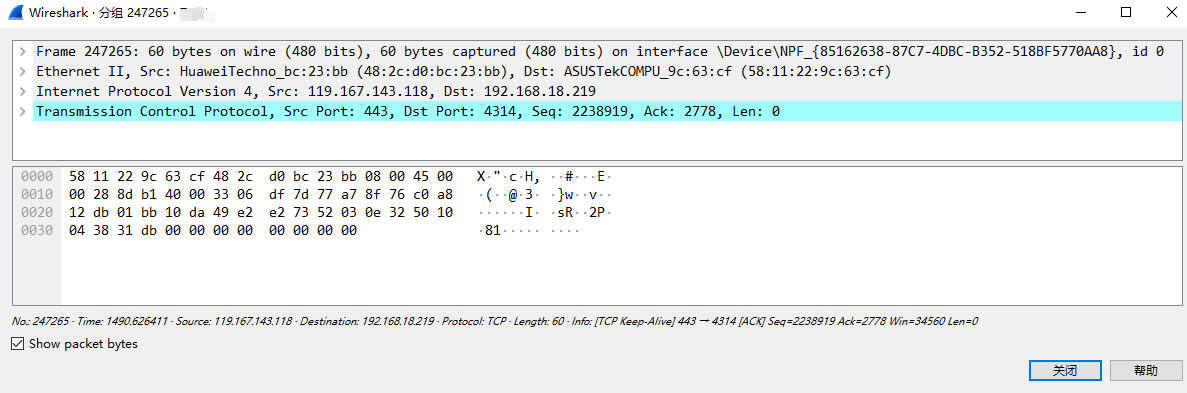Expand the Internet Protocol Version 4 section
The image size is (1187, 393).
pos(23,92)
